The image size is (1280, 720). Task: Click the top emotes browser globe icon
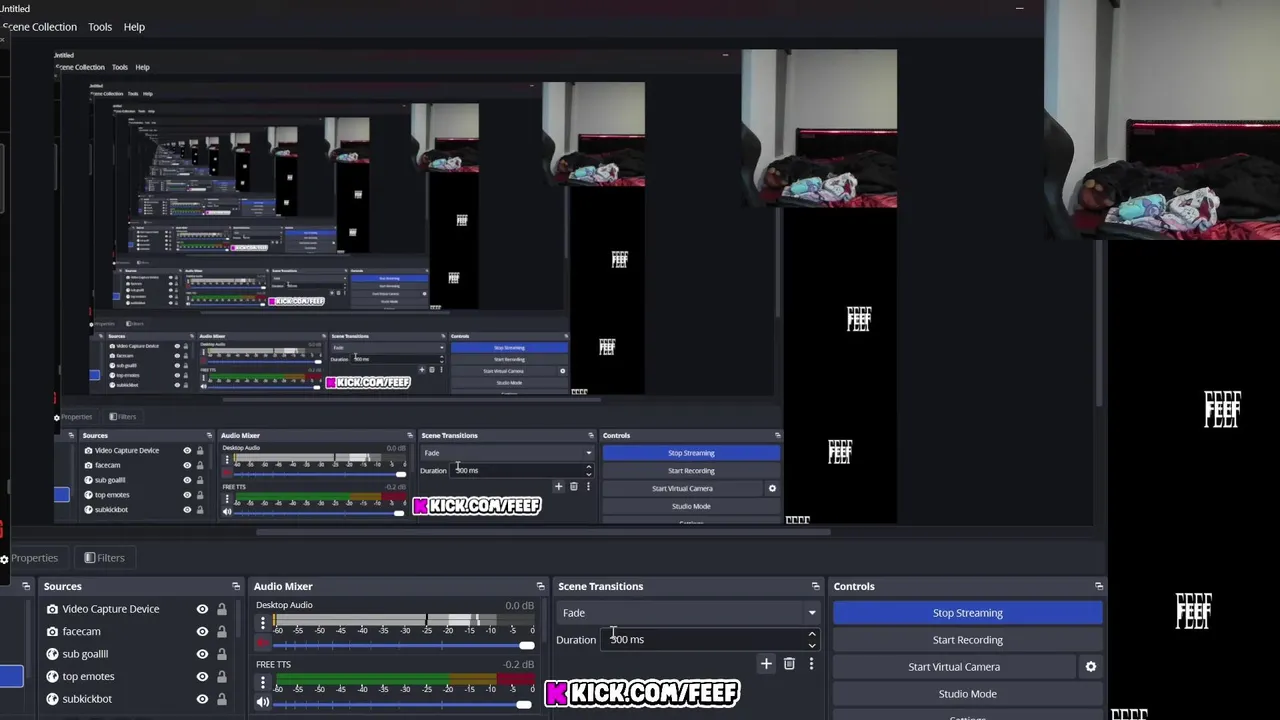[x=52, y=676]
